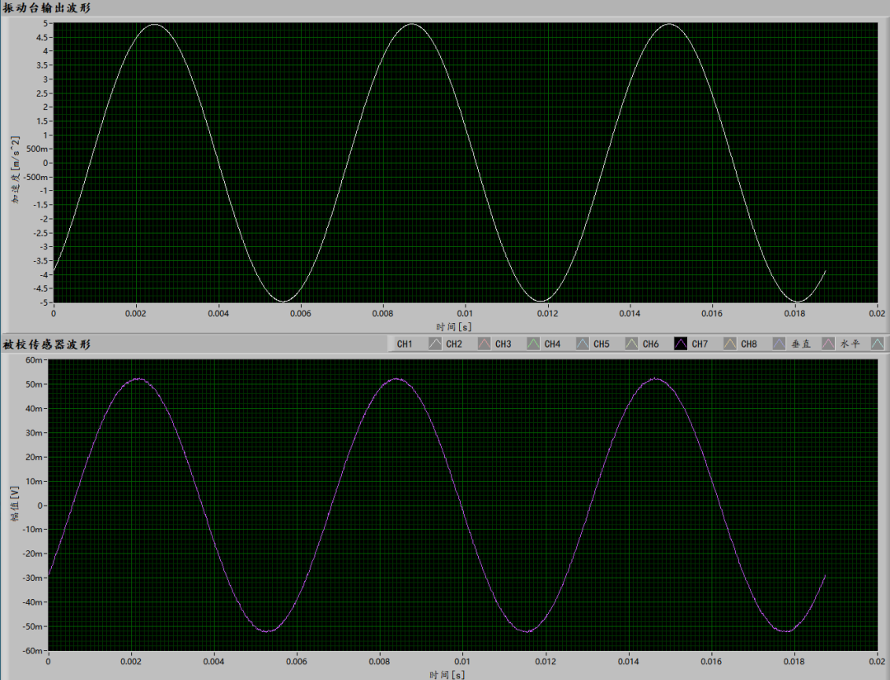The height and width of the screenshot is (680, 890).
Task: Click the 0.006 tick on lower X-axis
Action: click(x=297, y=661)
